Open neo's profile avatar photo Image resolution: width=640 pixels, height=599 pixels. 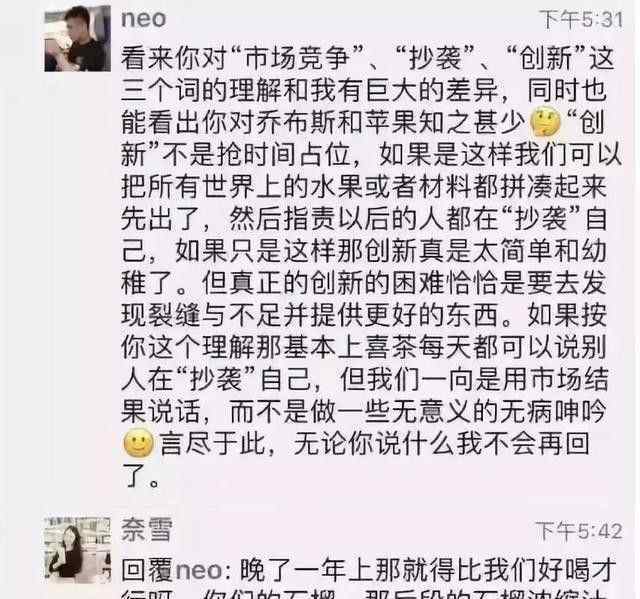(77, 39)
